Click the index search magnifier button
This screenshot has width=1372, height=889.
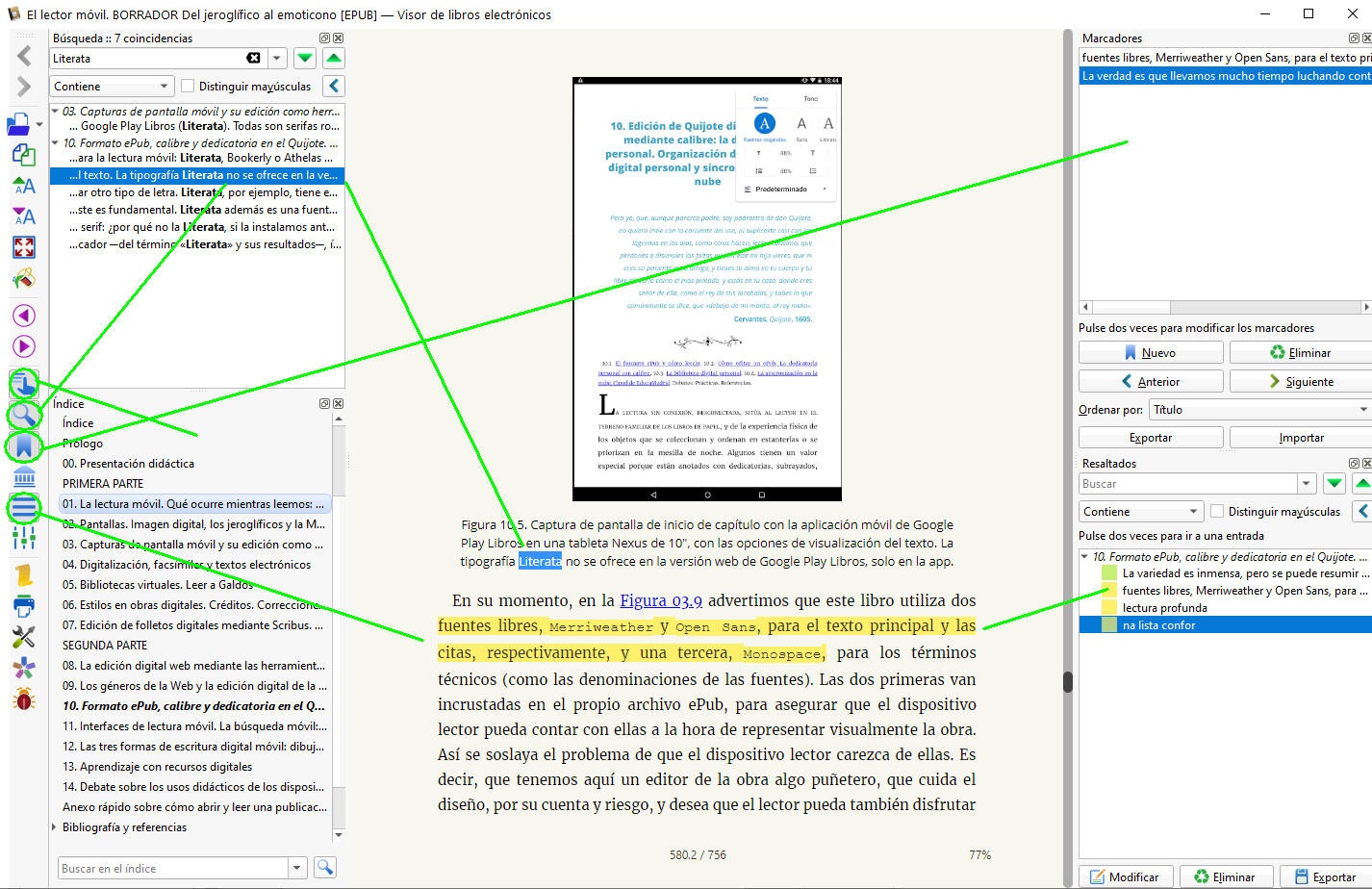pyautogui.click(x=325, y=867)
